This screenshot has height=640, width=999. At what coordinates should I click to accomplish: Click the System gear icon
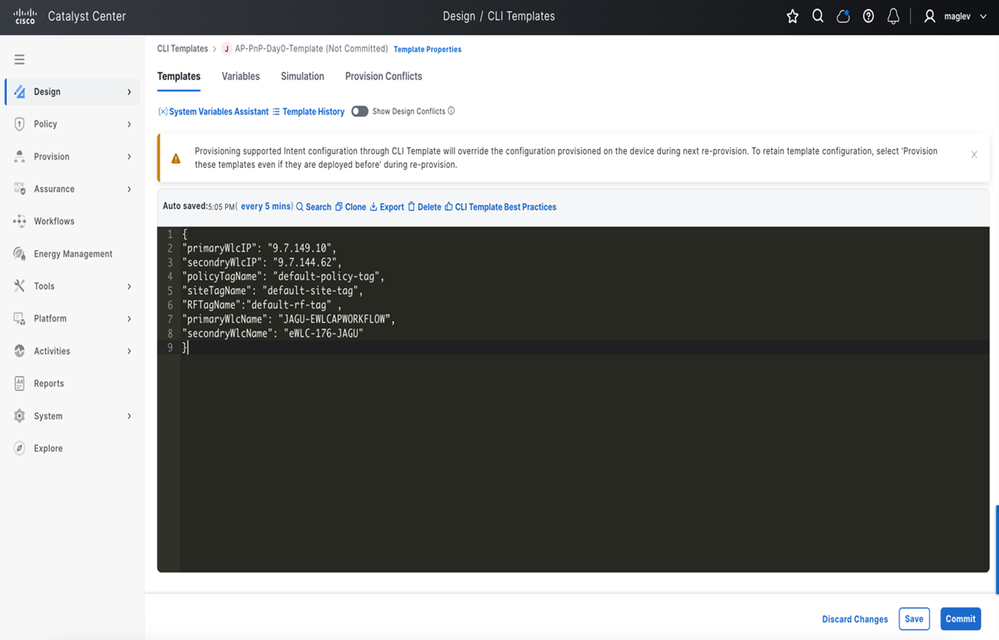point(20,416)
